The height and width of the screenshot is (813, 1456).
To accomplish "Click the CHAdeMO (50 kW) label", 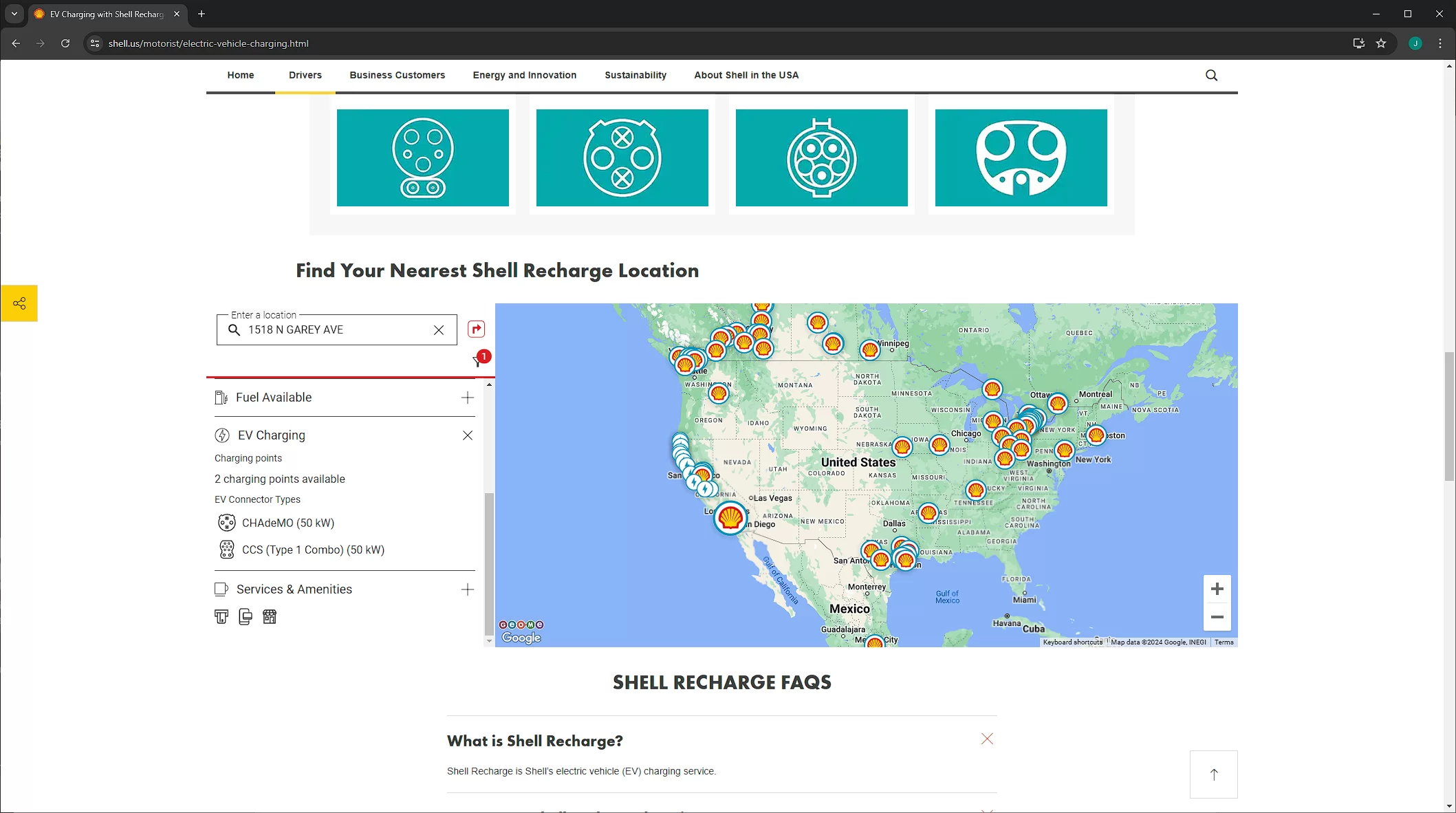I will coord(288,523).
